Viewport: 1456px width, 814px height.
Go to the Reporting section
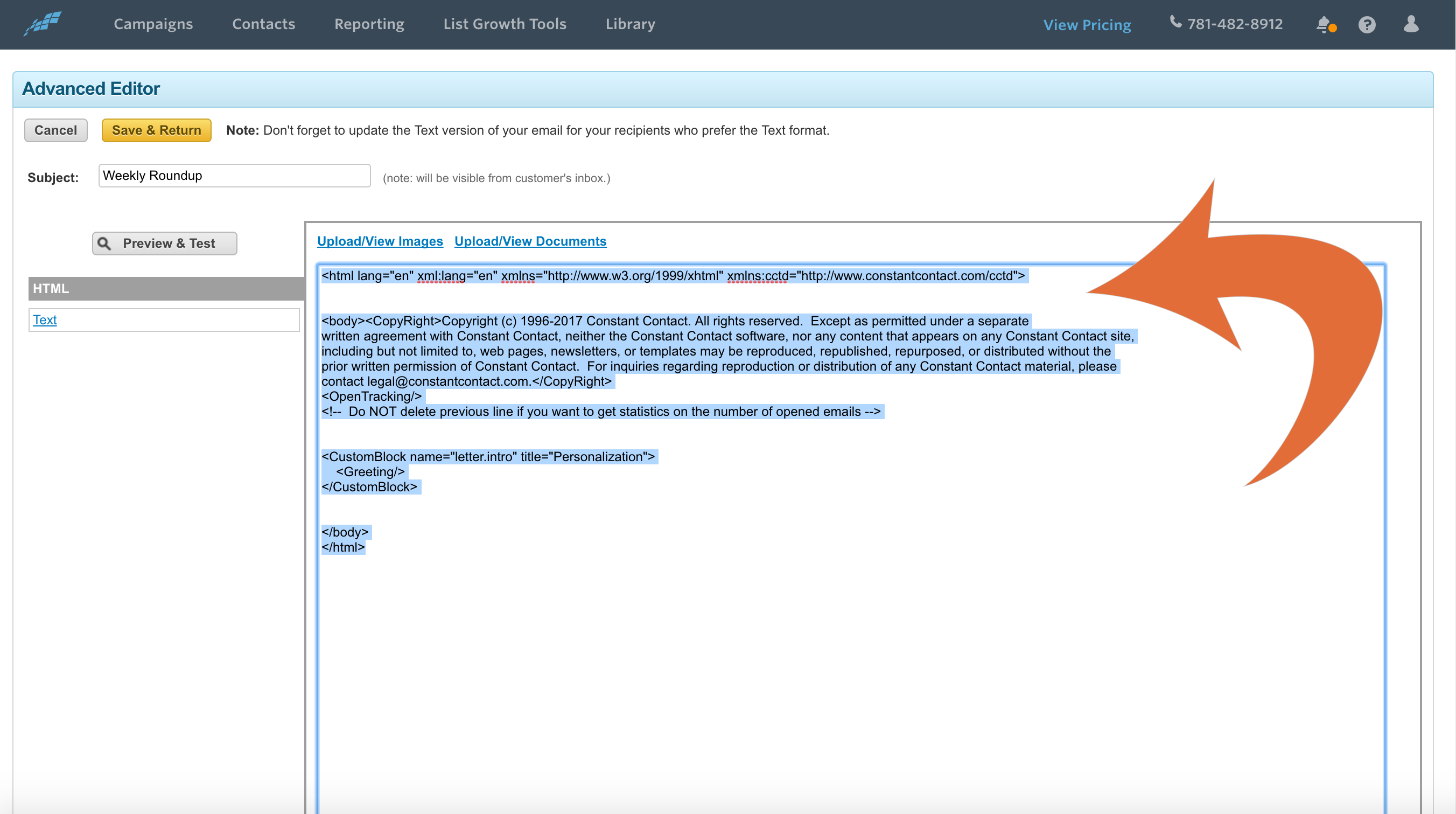tap(369, 24)
